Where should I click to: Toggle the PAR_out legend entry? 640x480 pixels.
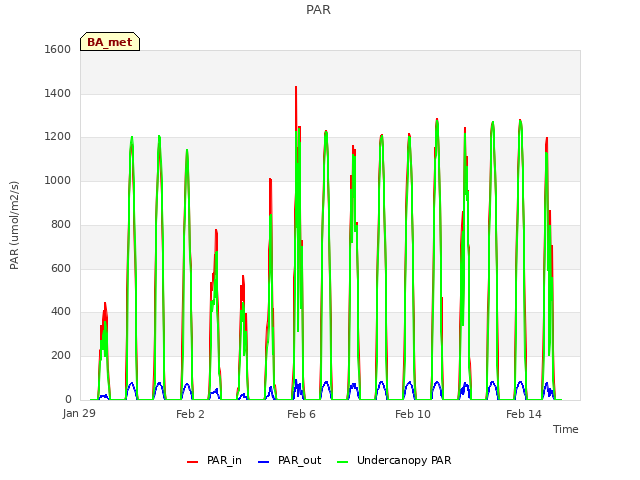point(289,460)
